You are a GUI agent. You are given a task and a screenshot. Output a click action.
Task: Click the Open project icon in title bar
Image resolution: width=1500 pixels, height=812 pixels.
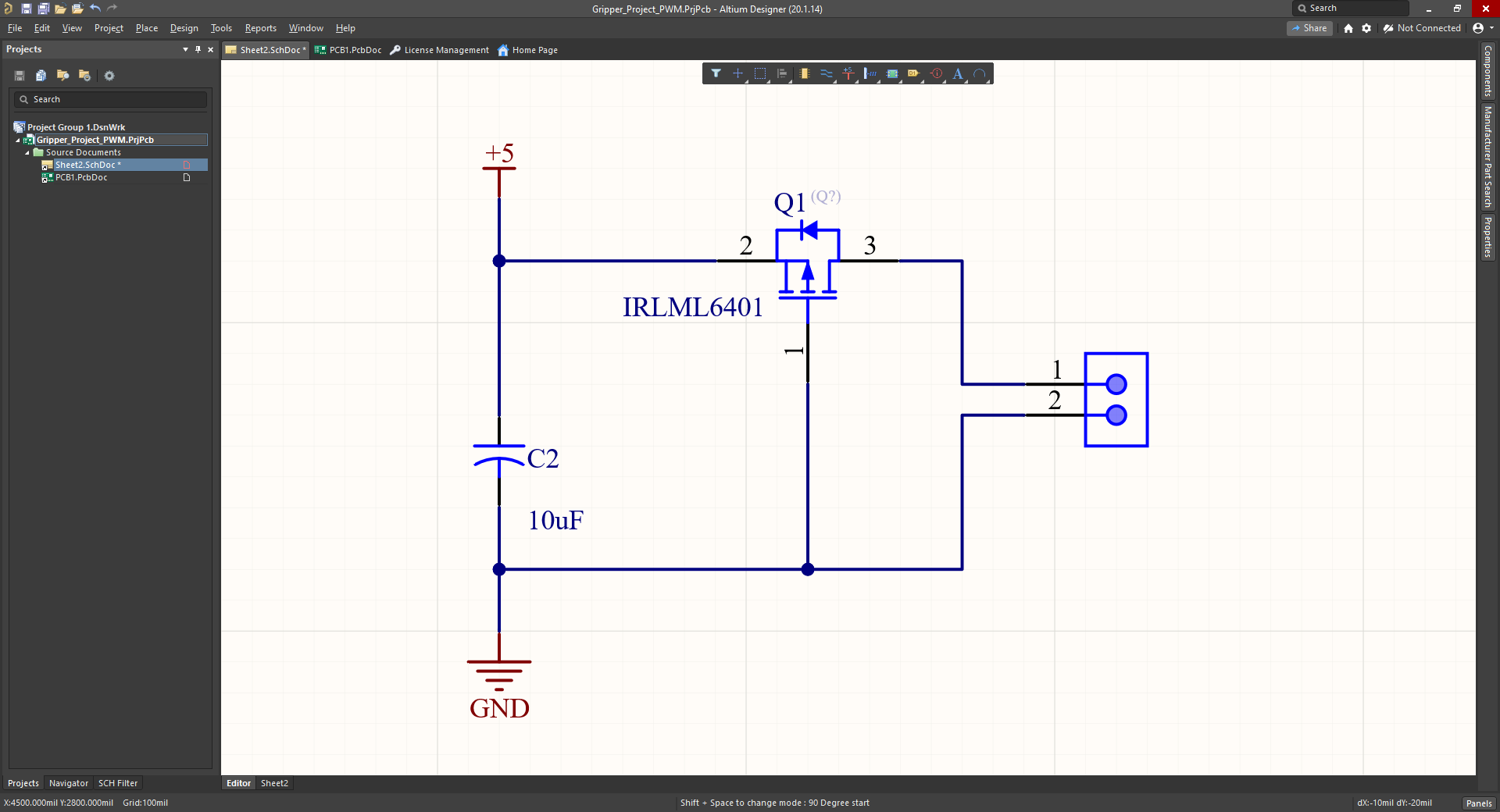pyautogui.click(x=77, y=9)
